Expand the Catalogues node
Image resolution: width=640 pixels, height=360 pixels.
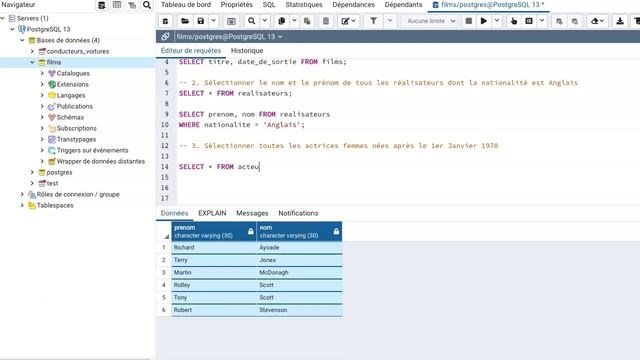tap(42, 73)
